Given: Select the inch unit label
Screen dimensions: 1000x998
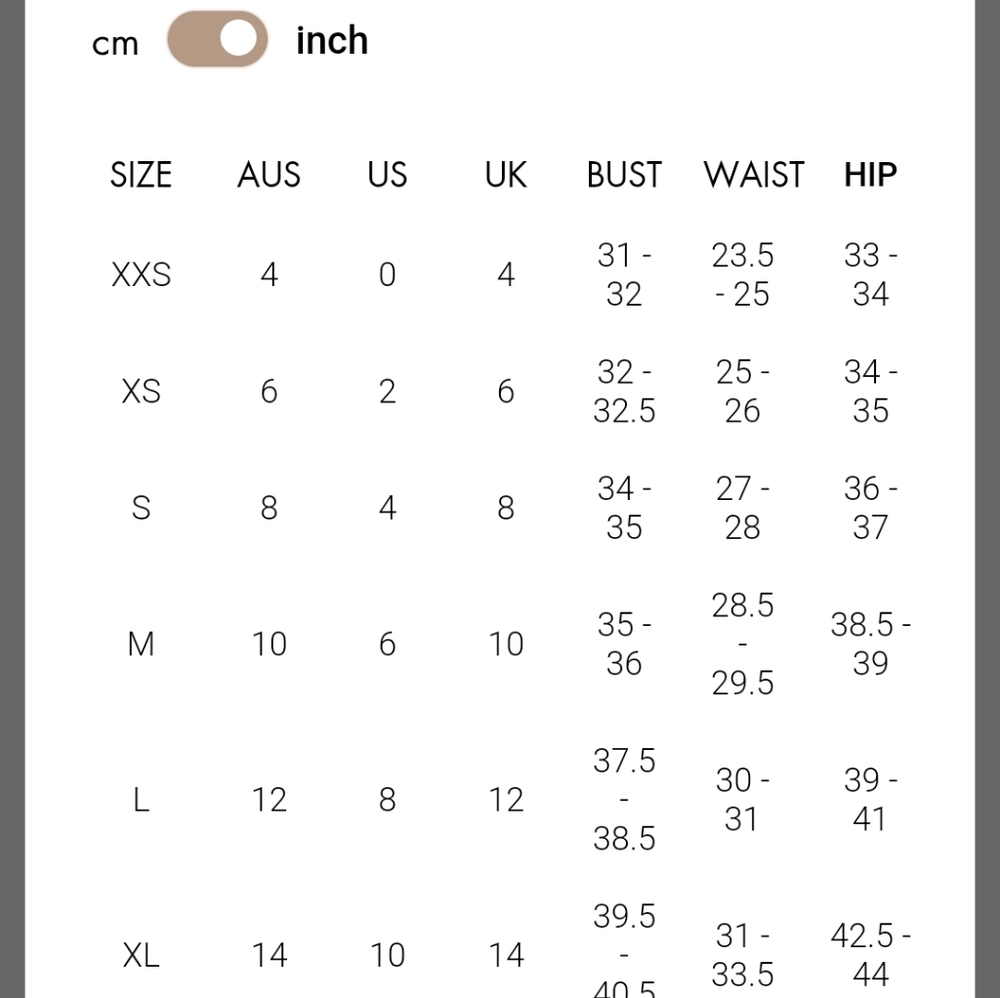Looking at the screenshot, I should point(332,41).
